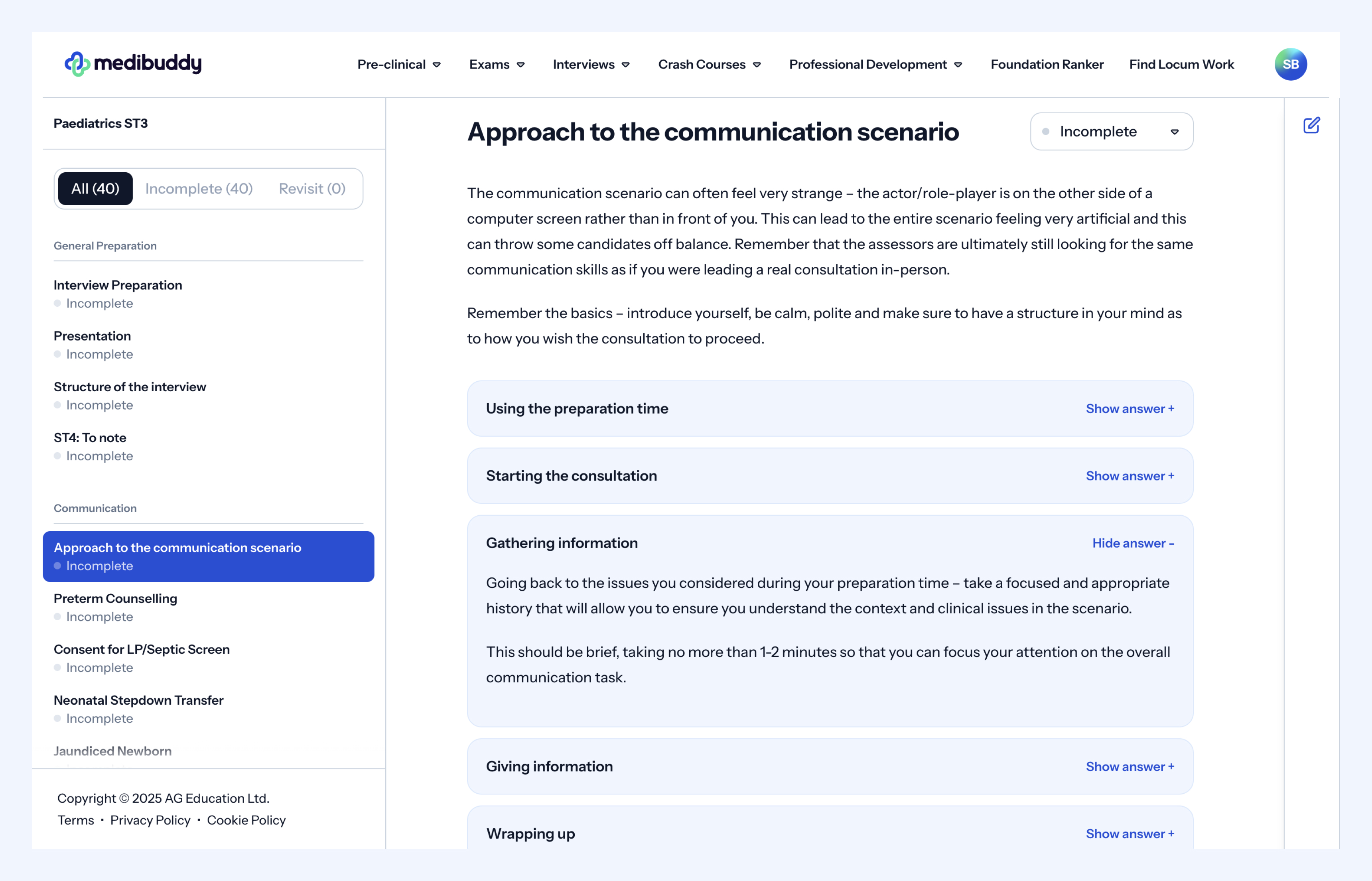Go to Find Locum Work

[x=1181, y=65]
